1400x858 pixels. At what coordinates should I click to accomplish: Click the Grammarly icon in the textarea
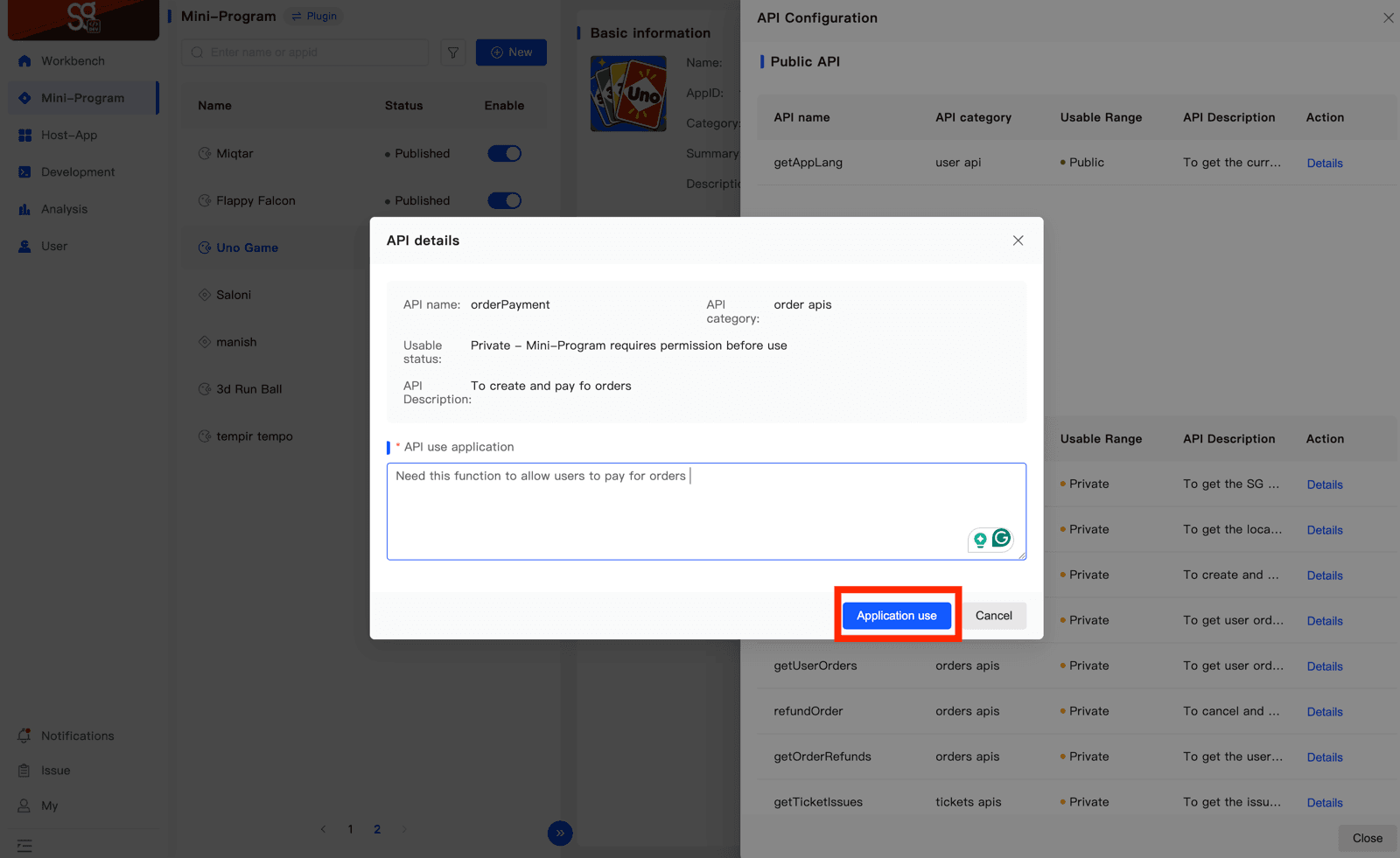pyautogui.click(x=1001, y=538)
